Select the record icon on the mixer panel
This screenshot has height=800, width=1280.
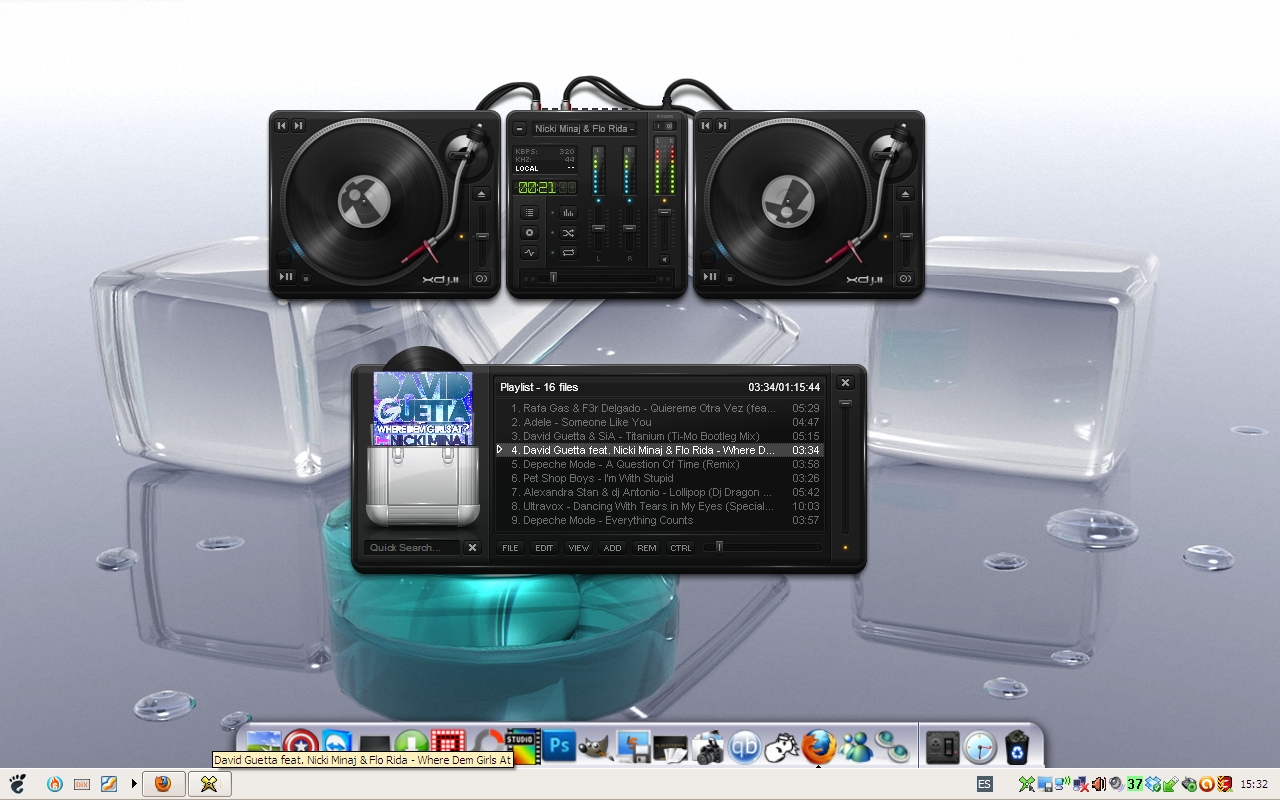(530, 233)
